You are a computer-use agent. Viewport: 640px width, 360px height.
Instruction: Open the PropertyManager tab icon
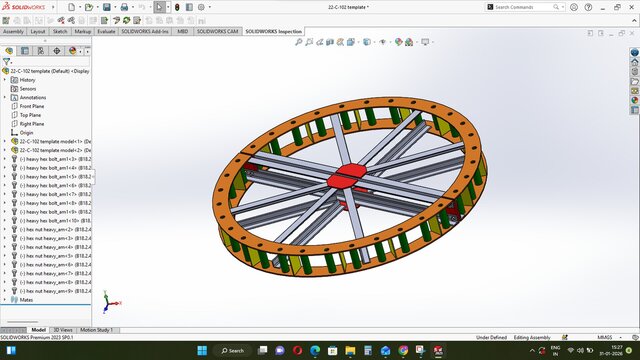click(25, 51)
